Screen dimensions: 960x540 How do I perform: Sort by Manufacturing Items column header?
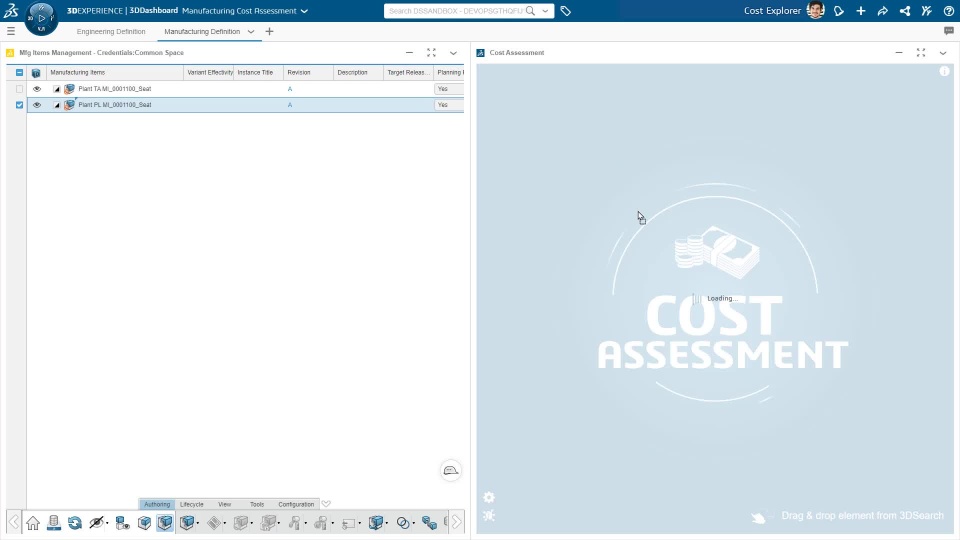[x=115, y=72]
